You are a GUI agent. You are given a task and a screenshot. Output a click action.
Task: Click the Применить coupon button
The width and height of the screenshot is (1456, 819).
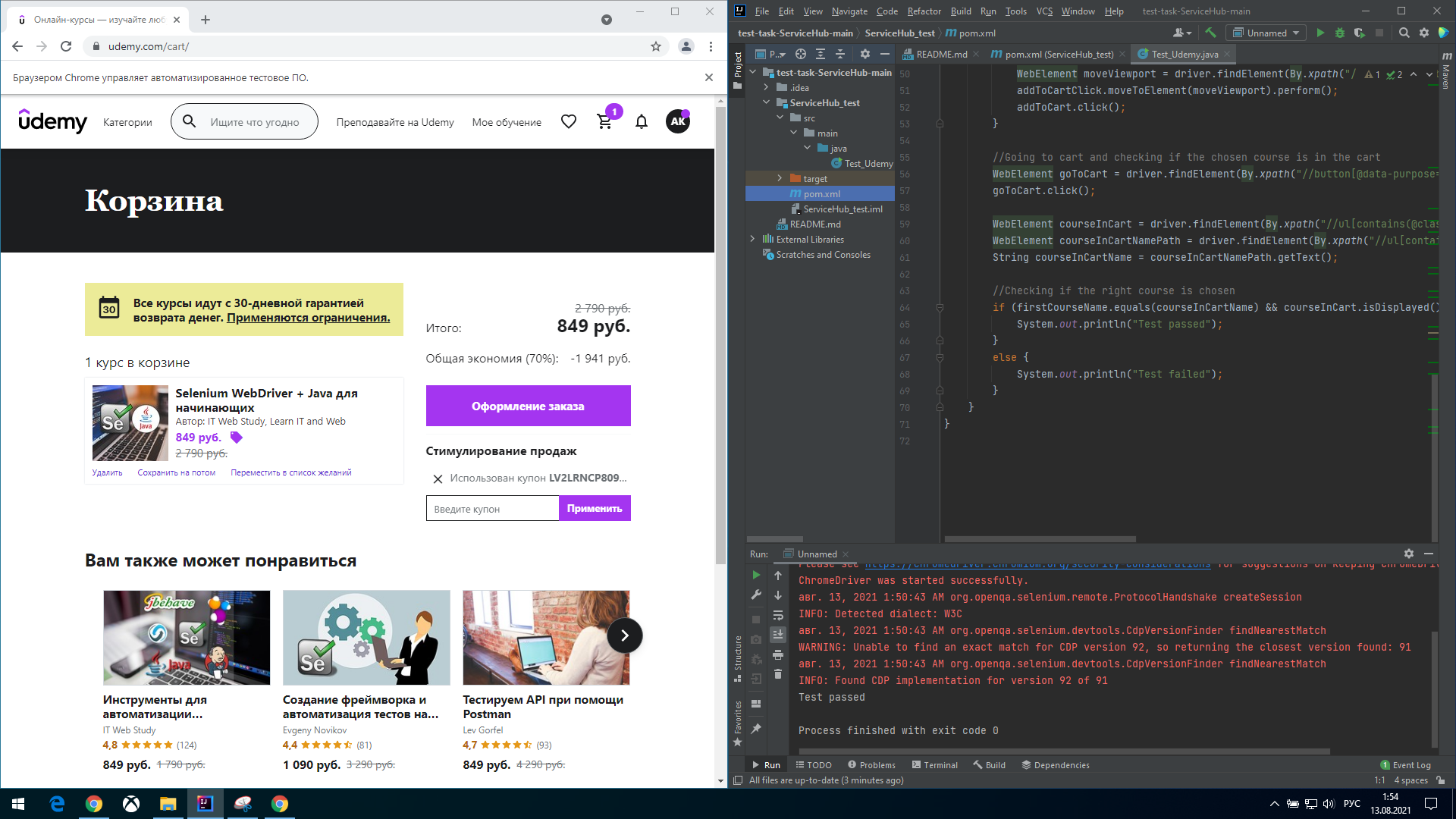[595, 508]
